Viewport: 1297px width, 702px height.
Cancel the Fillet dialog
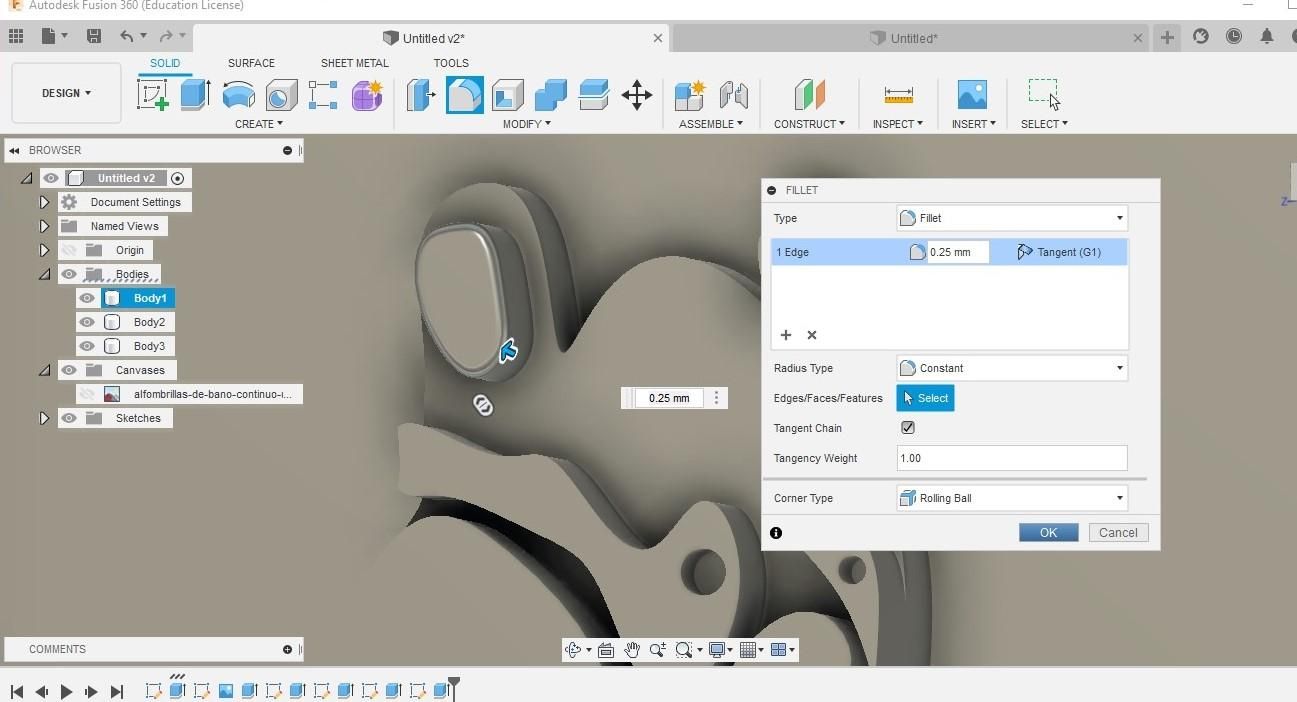pos(1118,533)
